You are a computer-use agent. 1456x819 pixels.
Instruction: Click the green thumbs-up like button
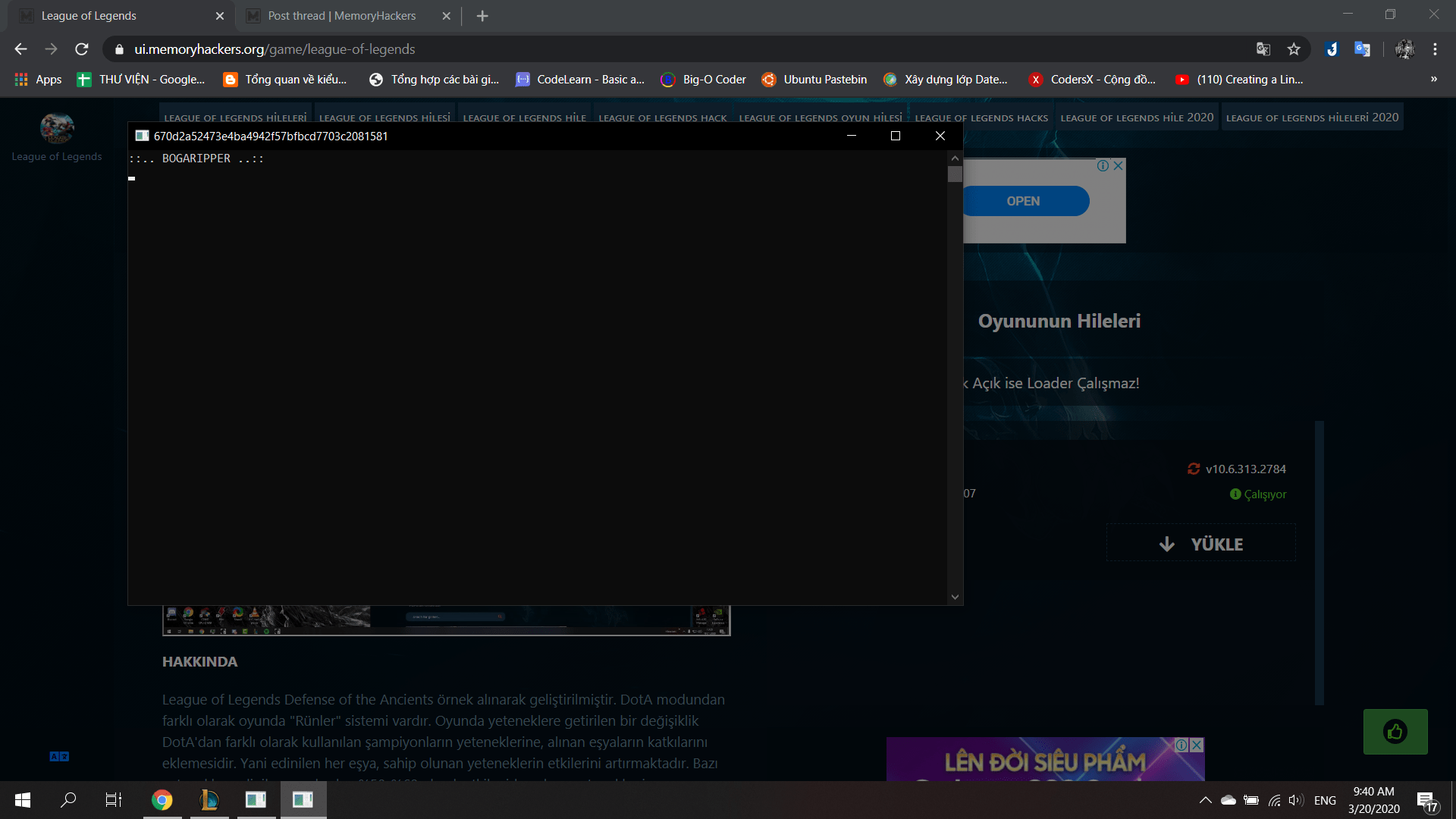[x=1395, y=732]
